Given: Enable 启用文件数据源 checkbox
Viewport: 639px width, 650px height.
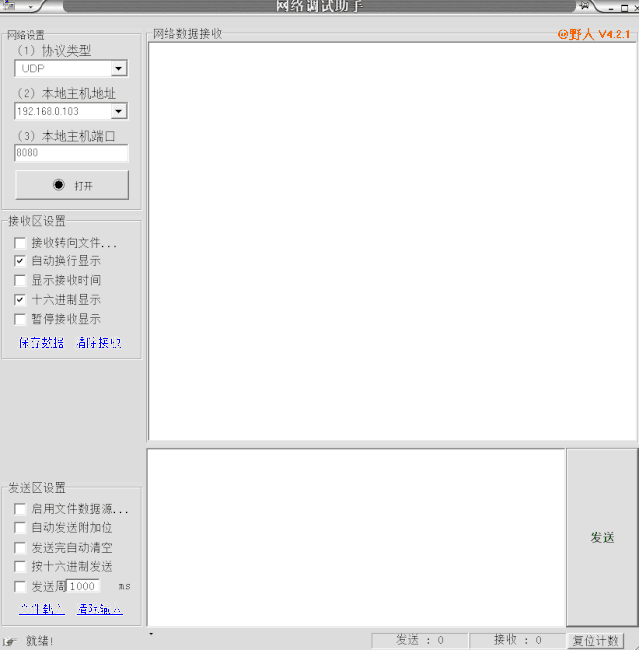Looking at the screenshot, I should click(20, 509).
